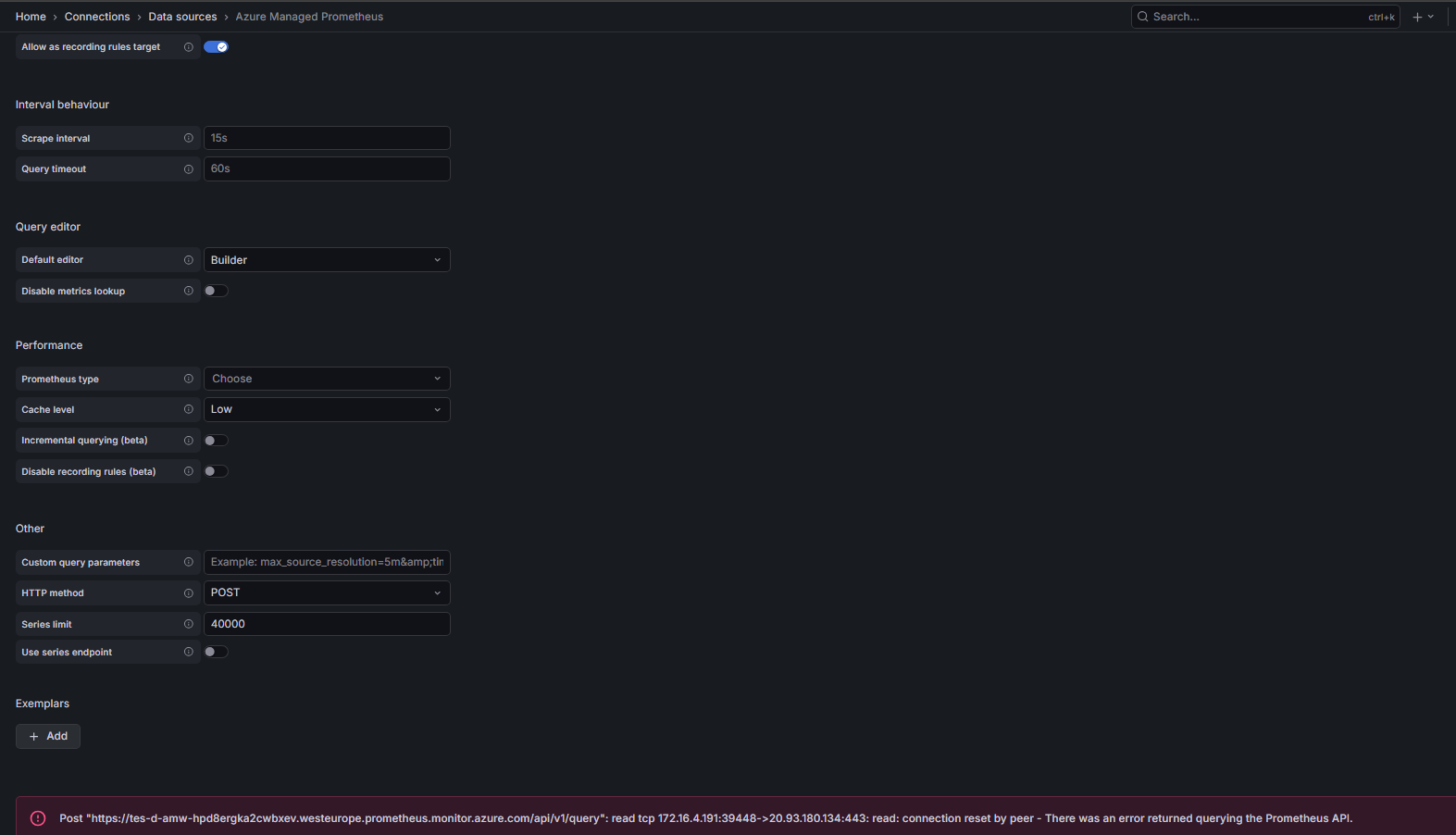Turn on Incremental querying (beta)
This screenshot has width=1456, height=835.
pos(216,441)
